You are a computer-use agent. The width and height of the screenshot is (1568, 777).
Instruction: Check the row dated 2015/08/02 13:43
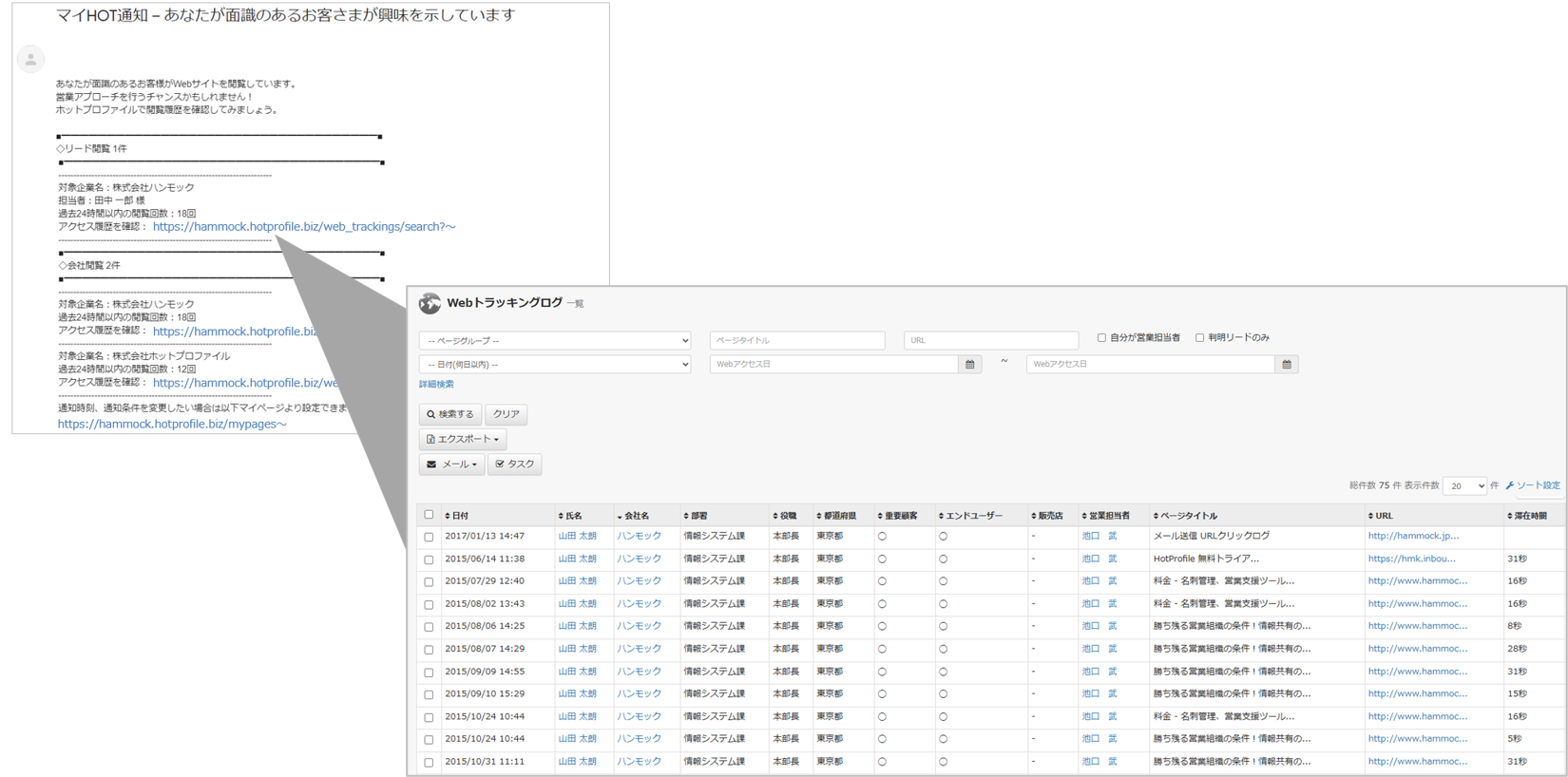[x=429, y=604]
